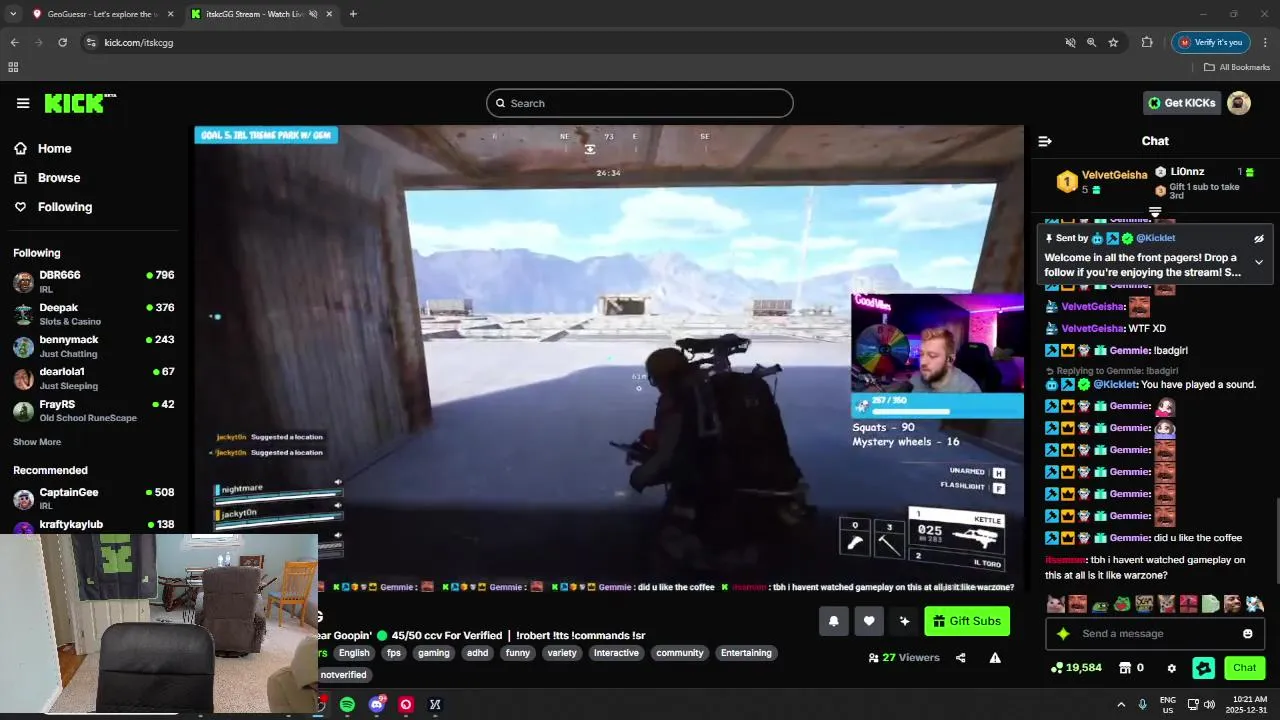The image size is (1280, 720).
Task: Open Spotify from the taskbar
Action: pyautogui.click(x=347, y=704)
